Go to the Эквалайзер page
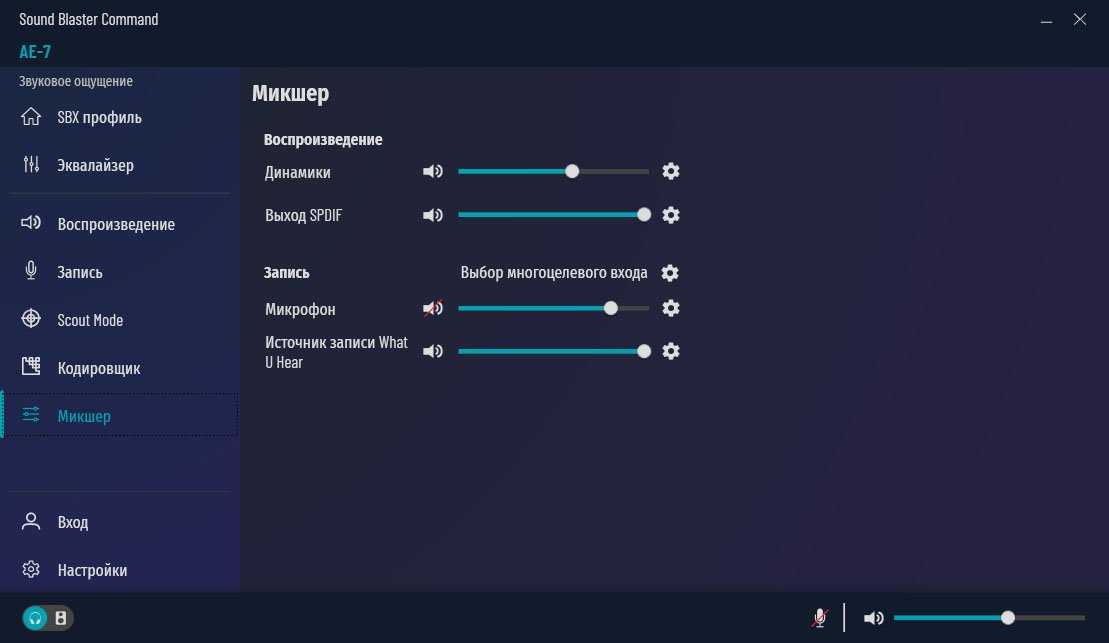The width and height of the screenshot is (1109, 643). point(95,165)
